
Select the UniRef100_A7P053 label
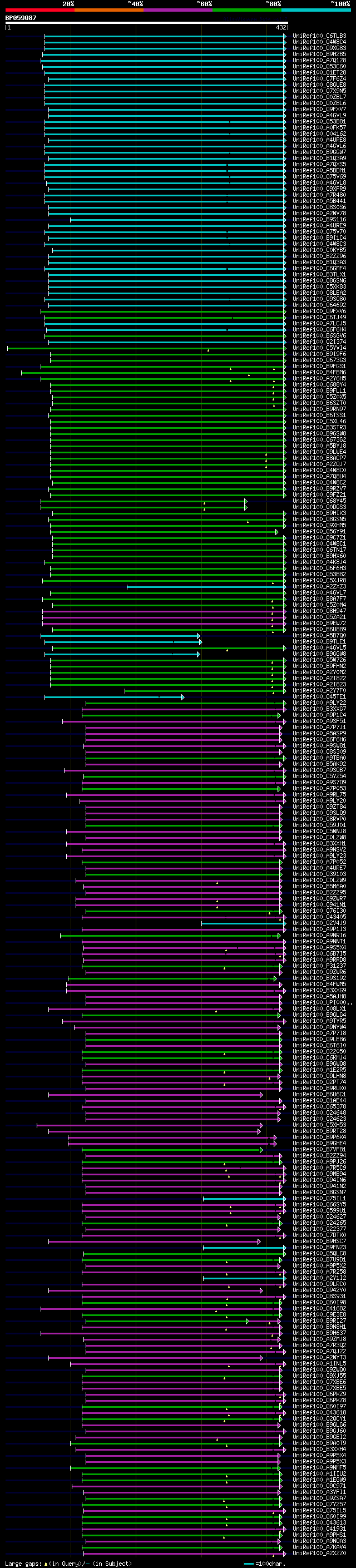[319, 789]
